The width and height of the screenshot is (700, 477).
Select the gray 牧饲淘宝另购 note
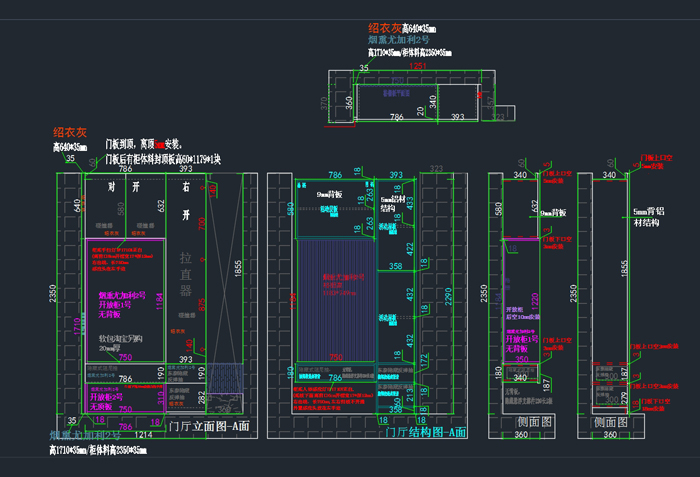122,338
